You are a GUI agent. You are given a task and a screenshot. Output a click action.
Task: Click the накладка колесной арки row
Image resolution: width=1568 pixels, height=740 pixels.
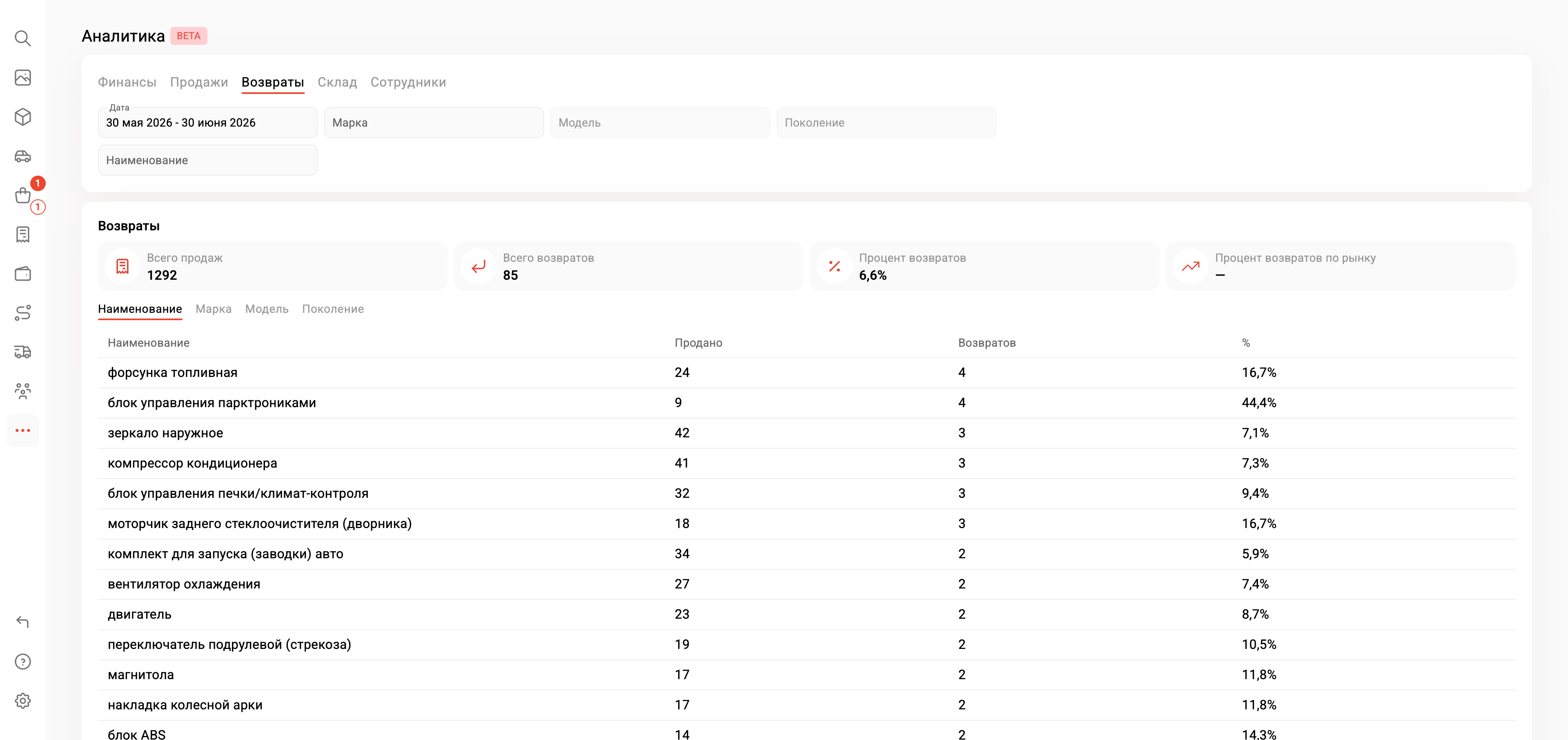[x=806, y=705]
